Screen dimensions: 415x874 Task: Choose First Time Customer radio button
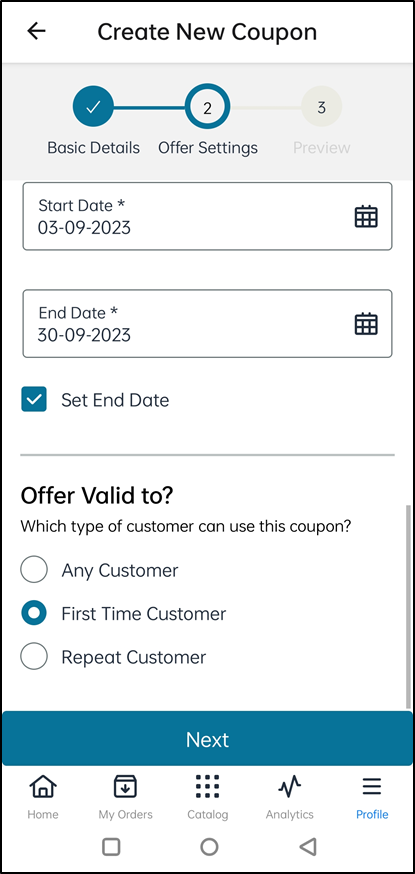[34, 613]
